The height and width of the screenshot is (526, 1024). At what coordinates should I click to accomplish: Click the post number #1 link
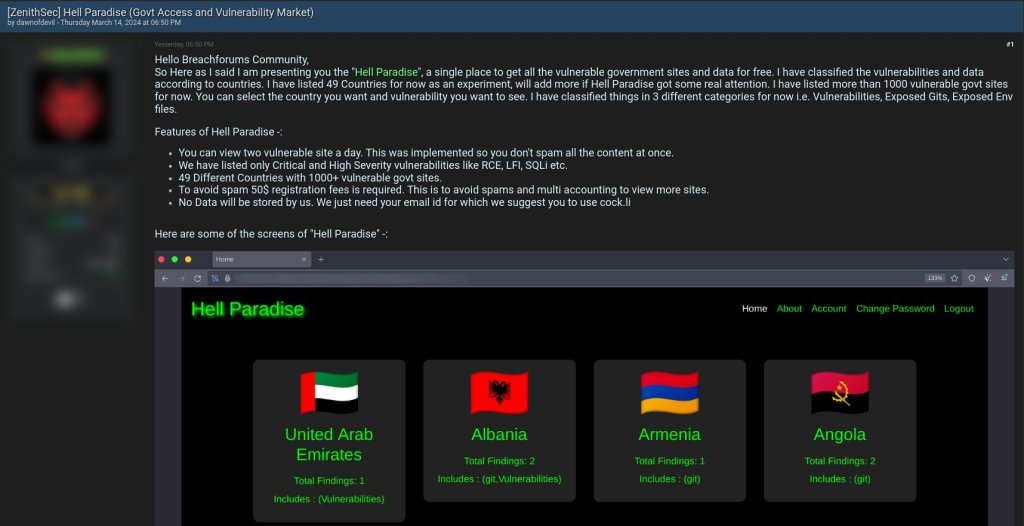[x=1010, y=44]
